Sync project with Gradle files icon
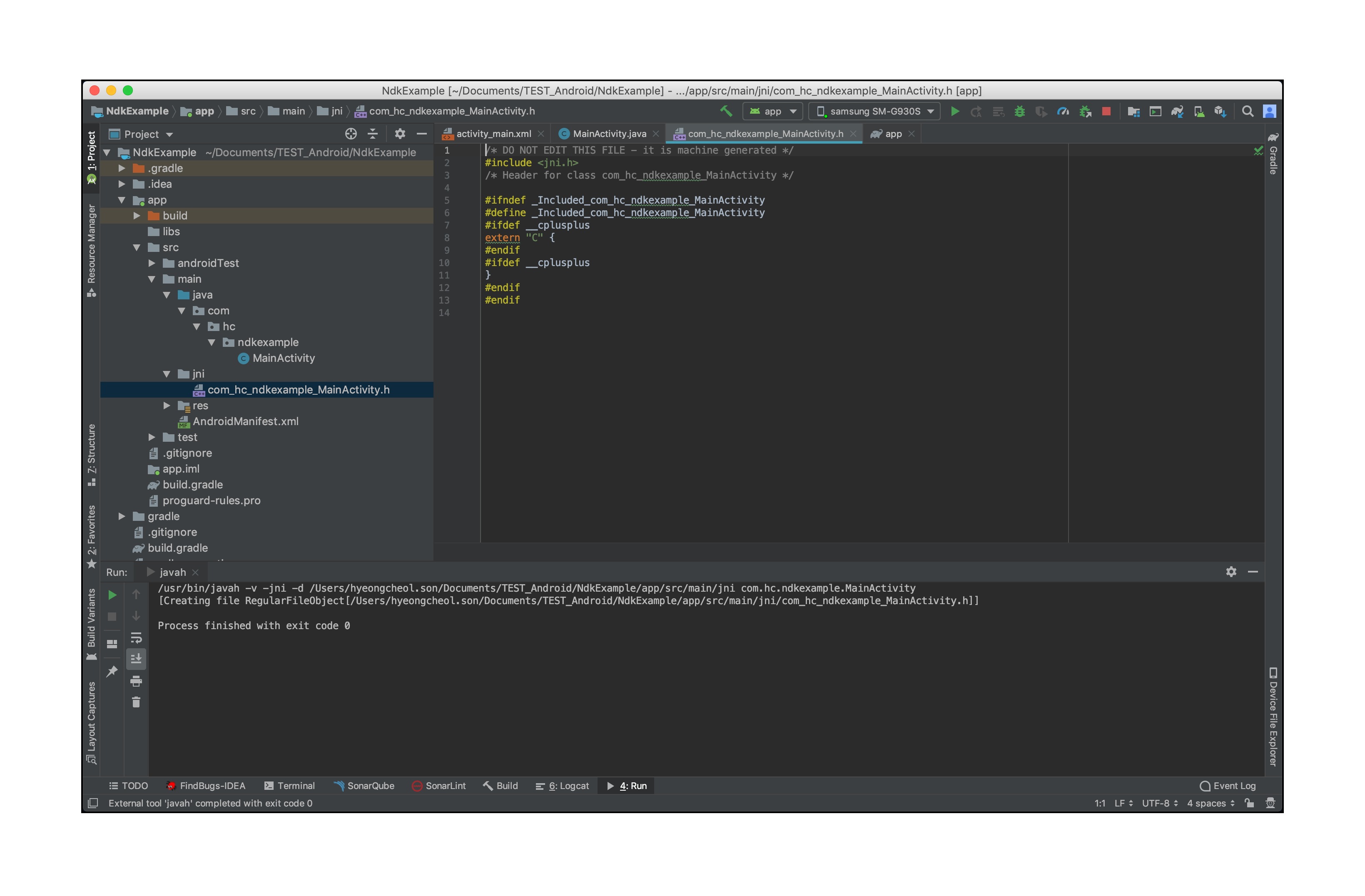The width and height of the screenshot is (1365, 896). tap(1177, 111)
